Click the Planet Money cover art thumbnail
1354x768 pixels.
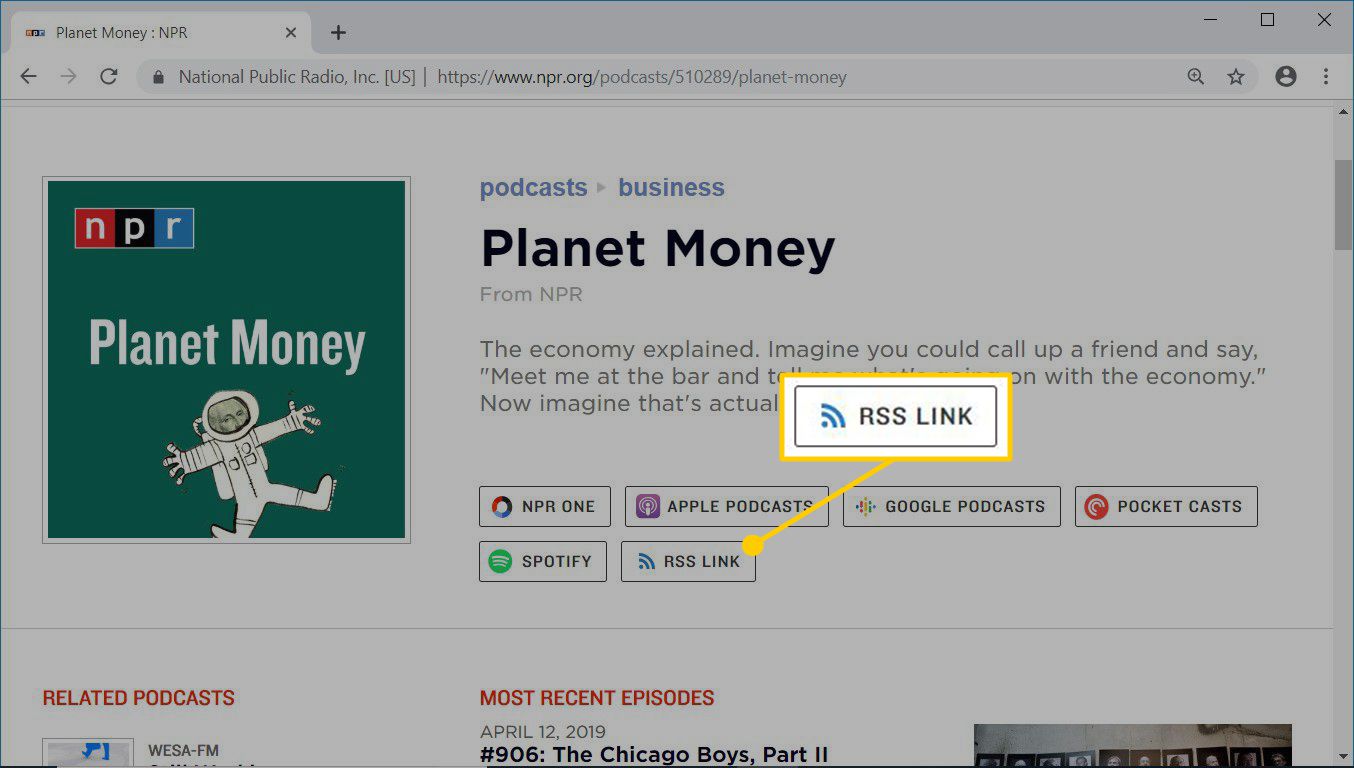coord(226,360)
